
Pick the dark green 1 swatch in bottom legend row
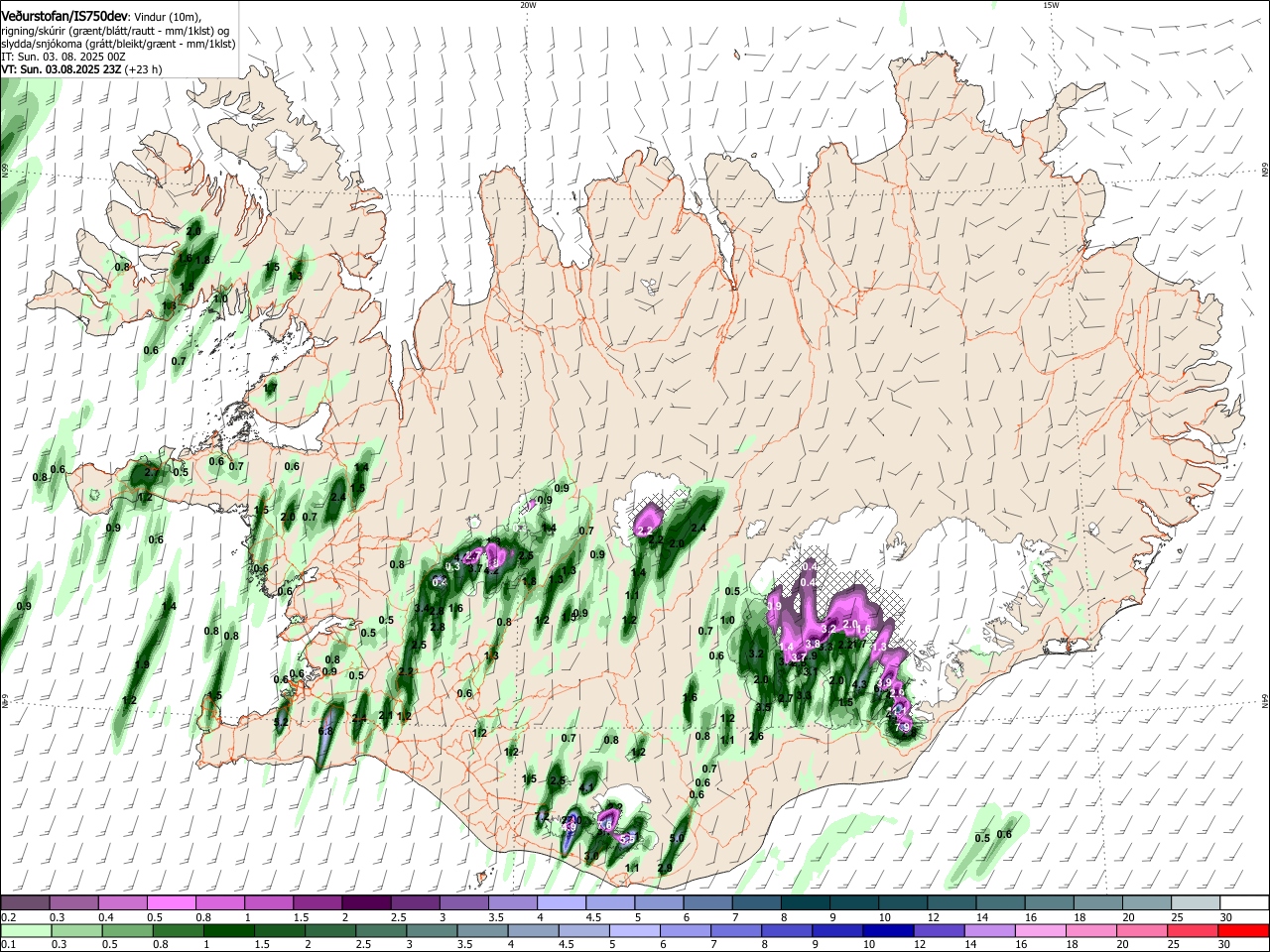(x=228, y=931)
